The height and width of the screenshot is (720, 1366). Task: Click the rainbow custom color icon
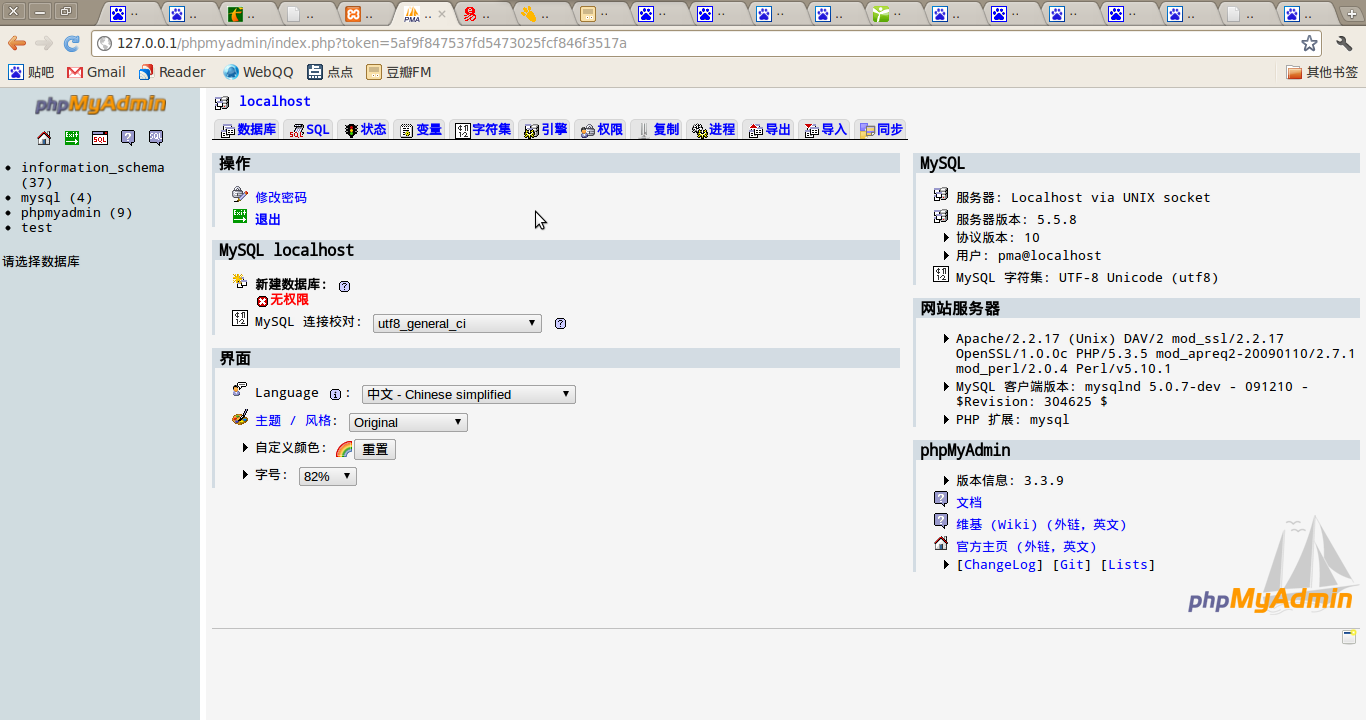click(x=344, y=450)
